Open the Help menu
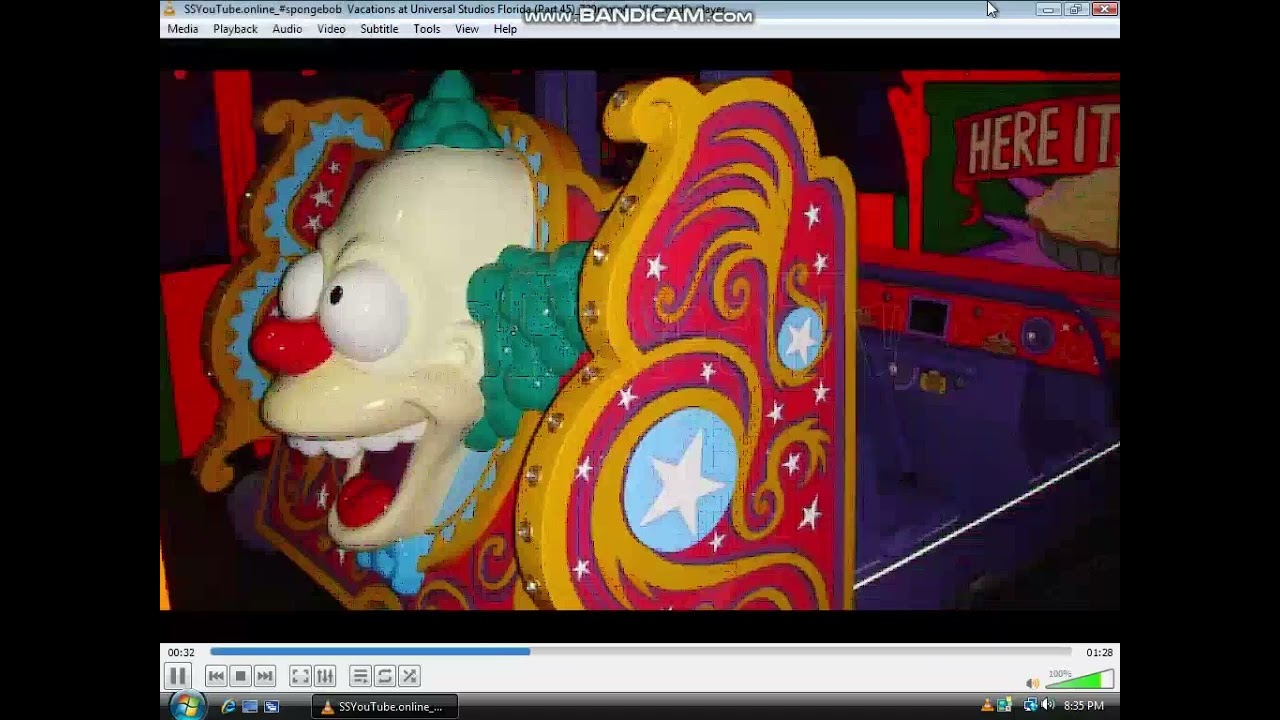The image size is (1280, 720). click(505, 29)
